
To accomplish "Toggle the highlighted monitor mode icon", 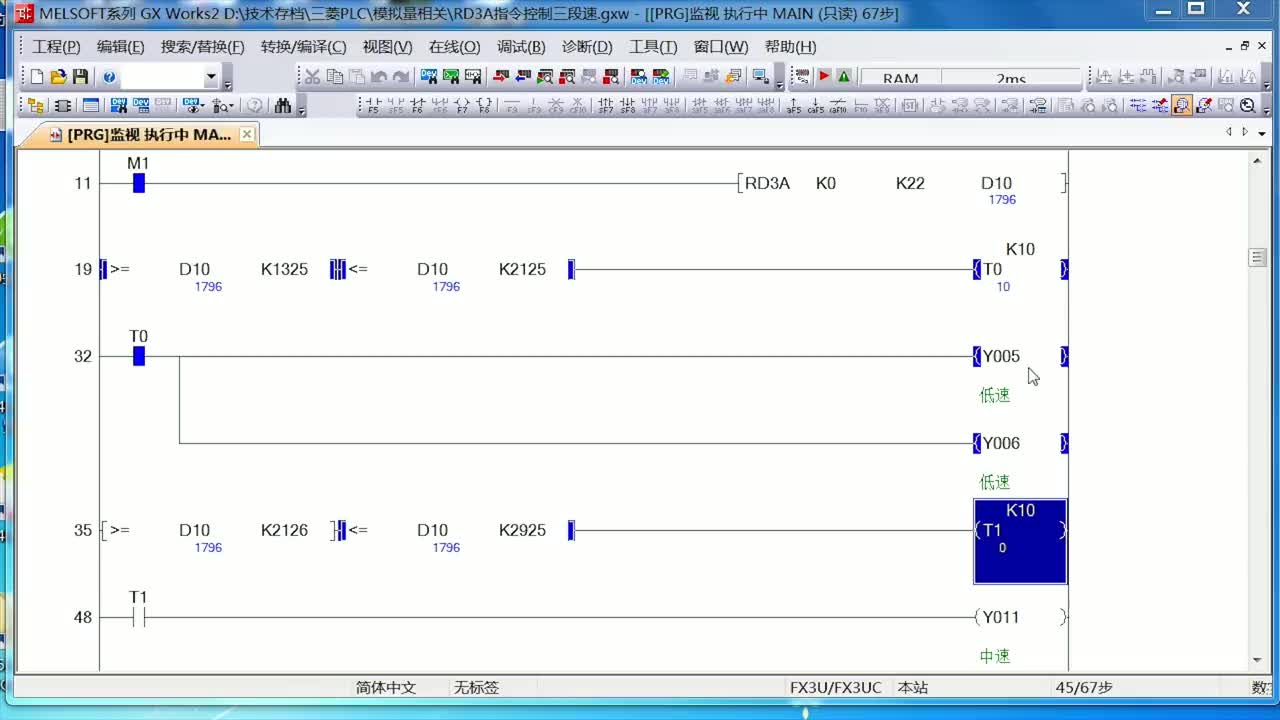I will [1182, 105].
